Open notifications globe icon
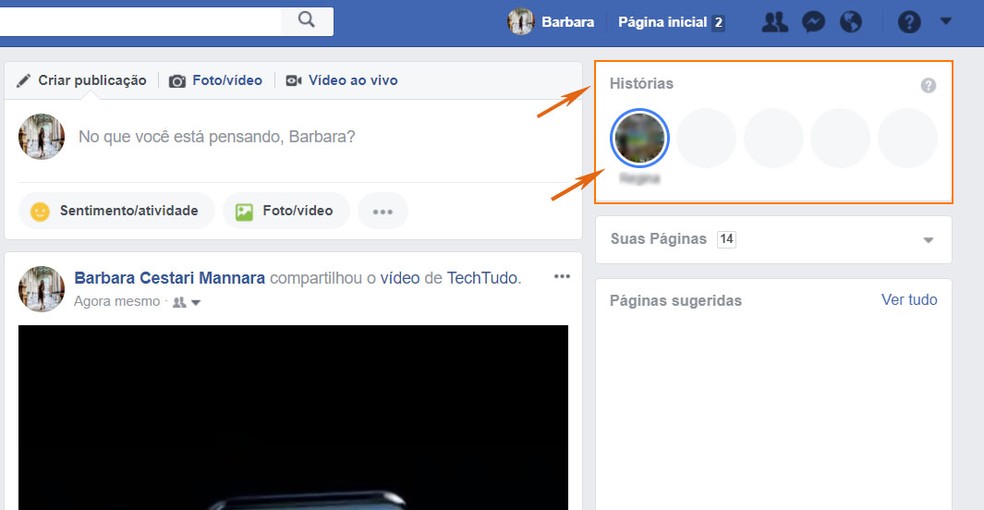 coord(851,23)
